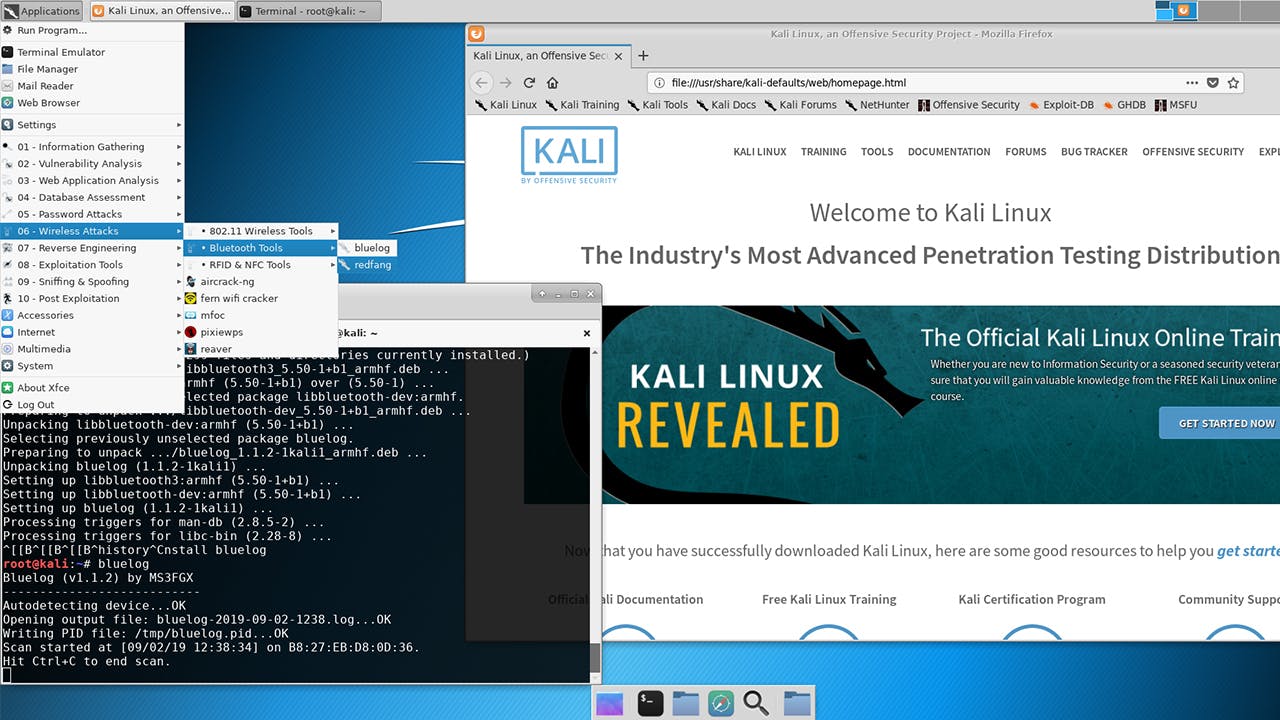The image size is (1280, 720).
Task: Open the Terminal icon in the dock
Action: click(x=650, y=703)
